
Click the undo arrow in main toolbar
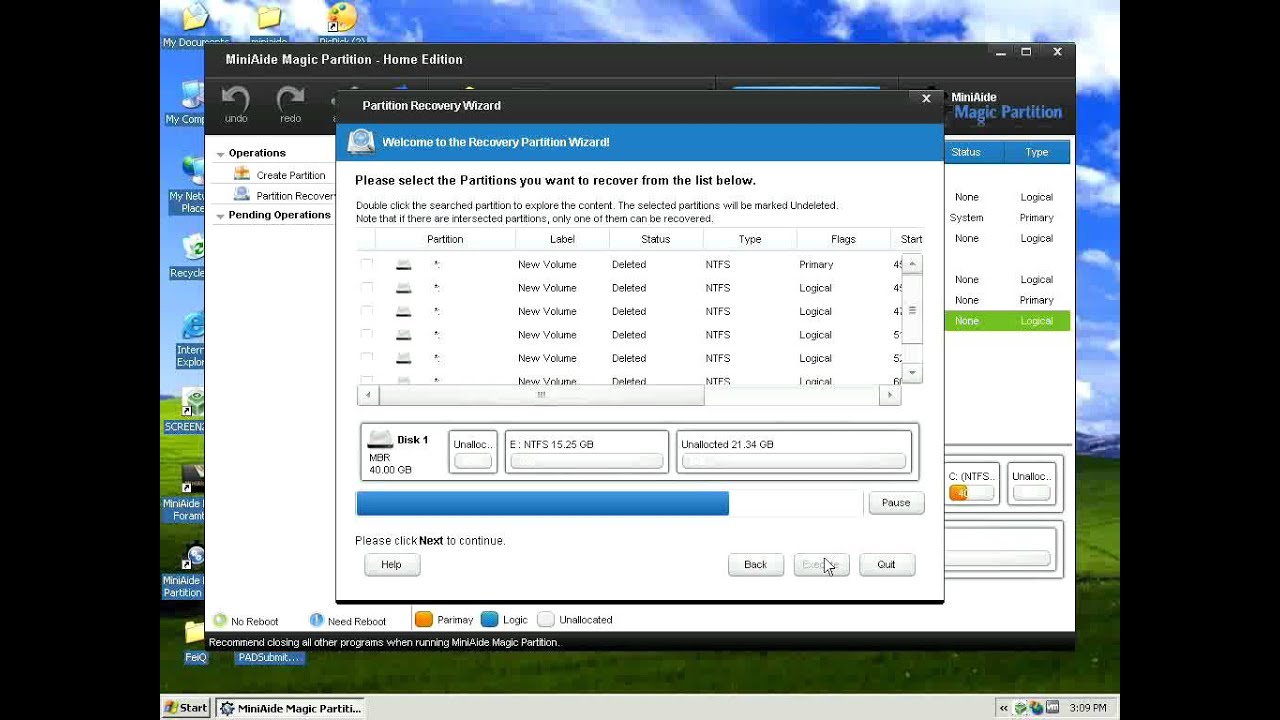236,98
